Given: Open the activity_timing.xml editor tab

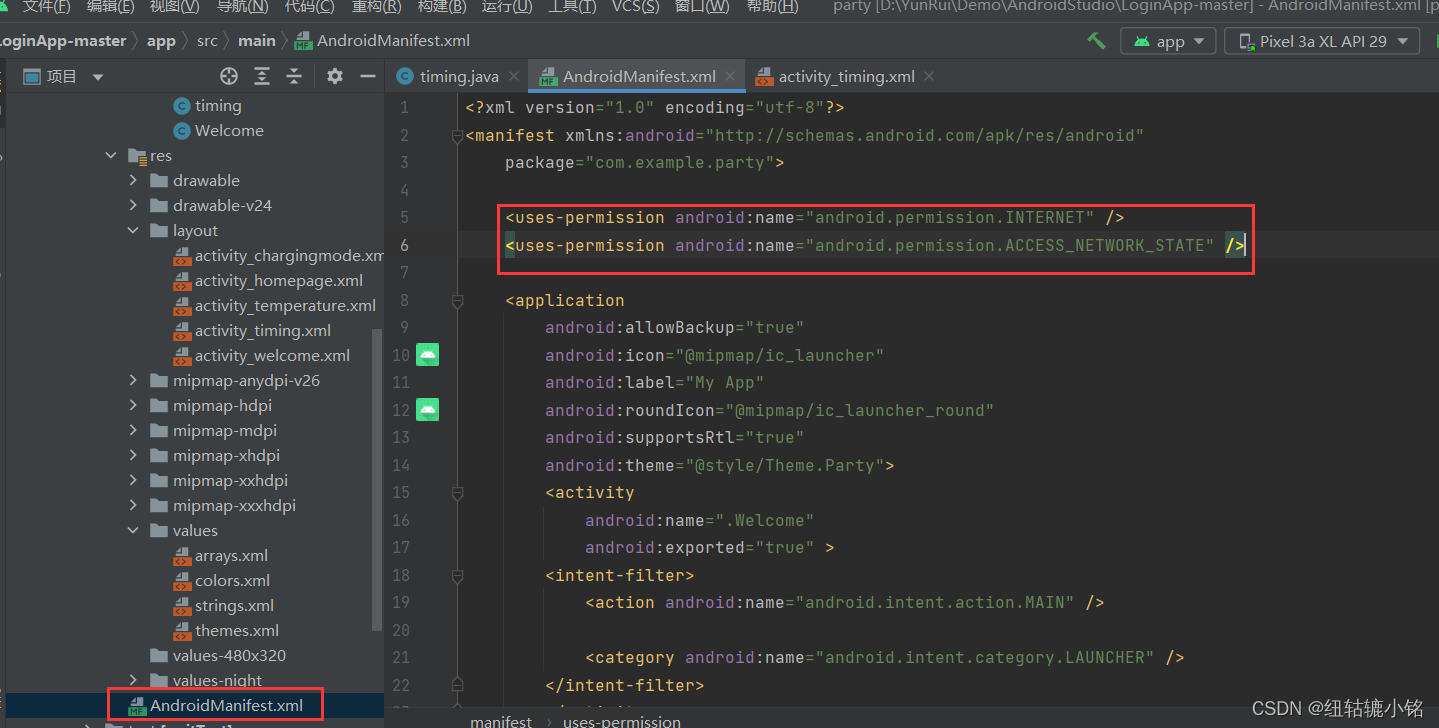Looking at the screenshot, I should (x=844, y=75).
